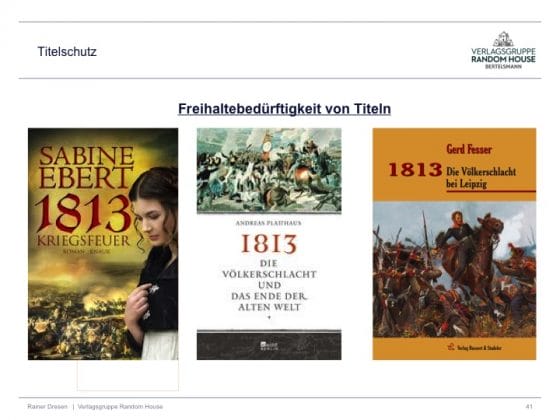Select the red 1813 on Kriegsfeuer cover
The height and width of the screenshot is (420, 560).
(x=83, y=214)
